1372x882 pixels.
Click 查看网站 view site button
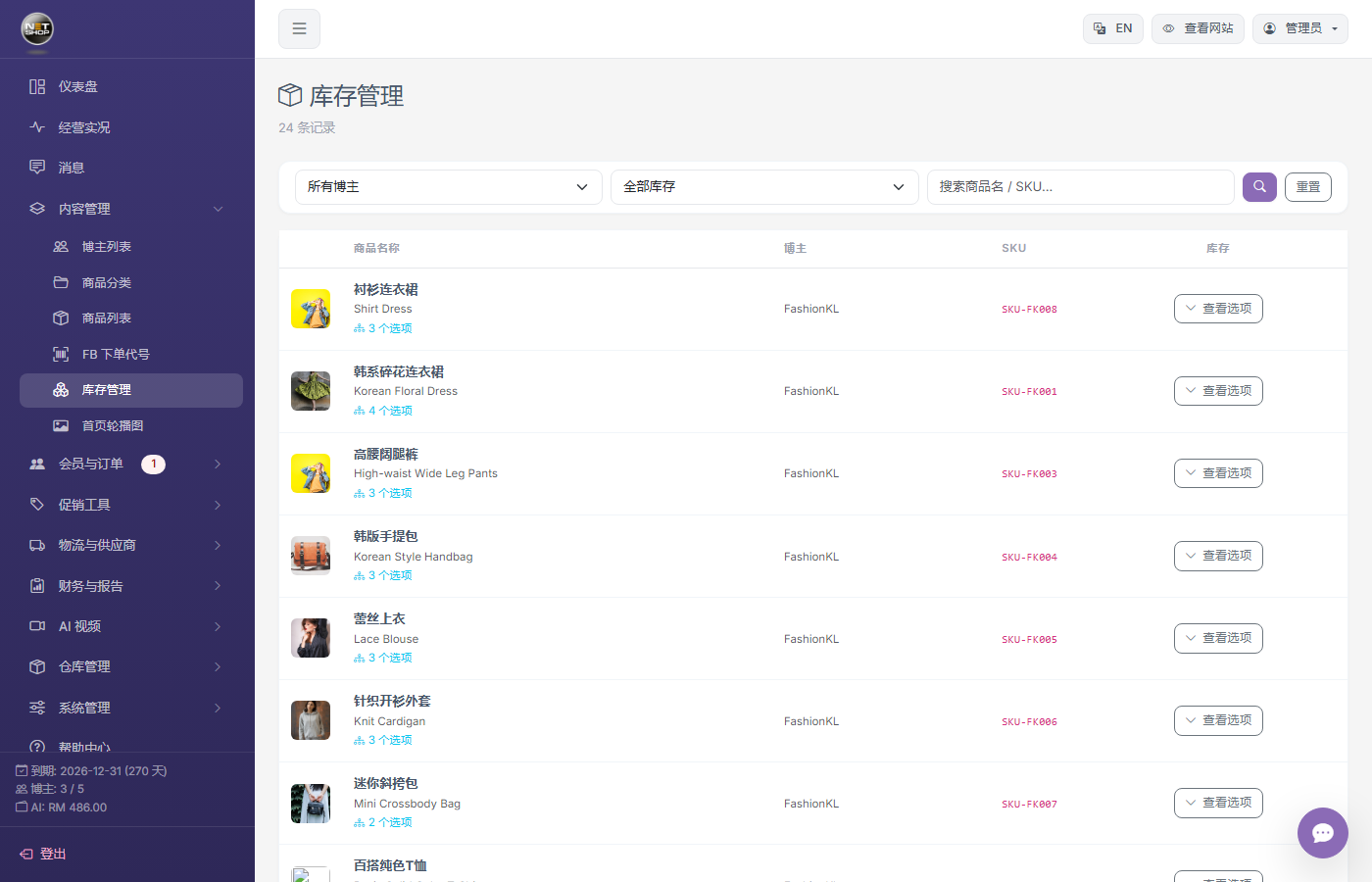click(x=1198, y=28)
